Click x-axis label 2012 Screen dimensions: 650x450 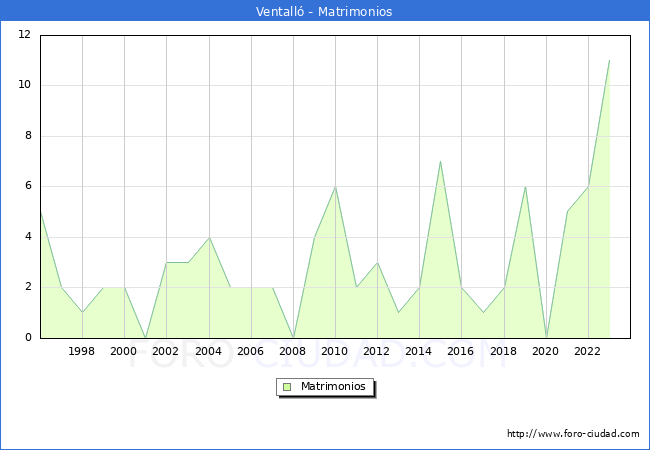(x=376, y=351)
